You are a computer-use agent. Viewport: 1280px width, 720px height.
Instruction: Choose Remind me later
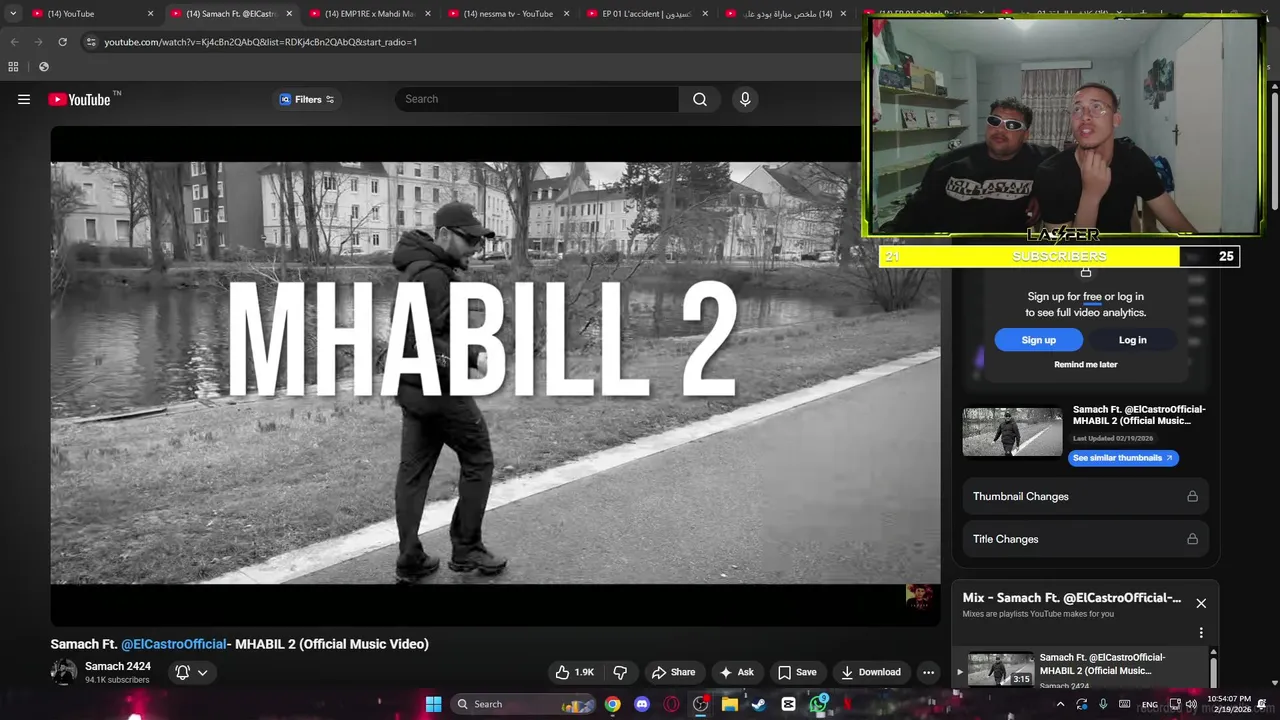(1085, 364)
